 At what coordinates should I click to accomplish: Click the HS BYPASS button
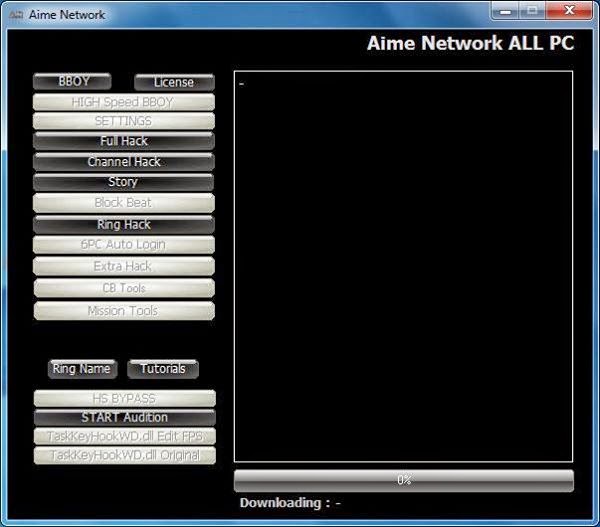(x=125, y=398)
